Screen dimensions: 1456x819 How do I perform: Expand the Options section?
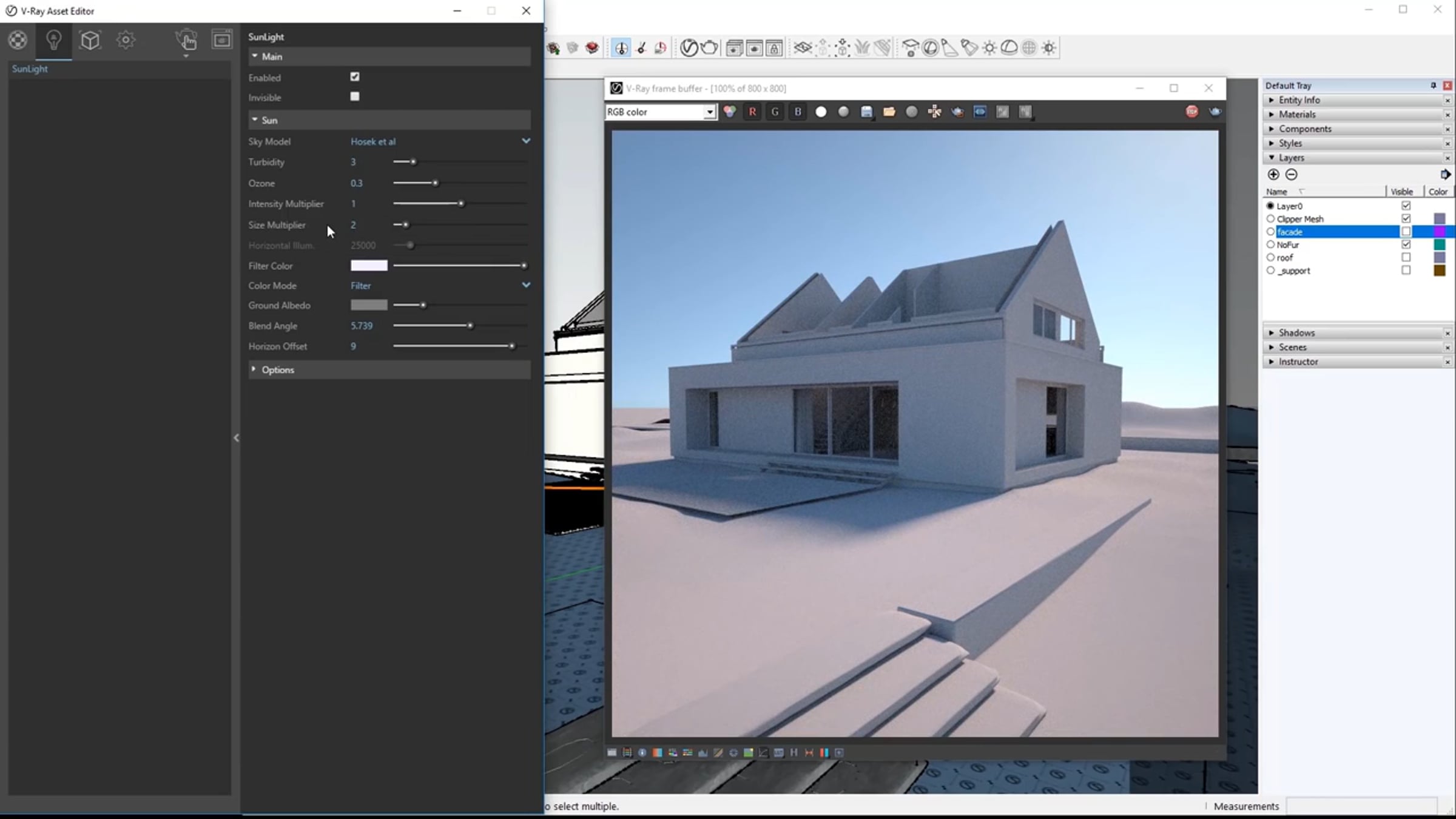(277, 369)
